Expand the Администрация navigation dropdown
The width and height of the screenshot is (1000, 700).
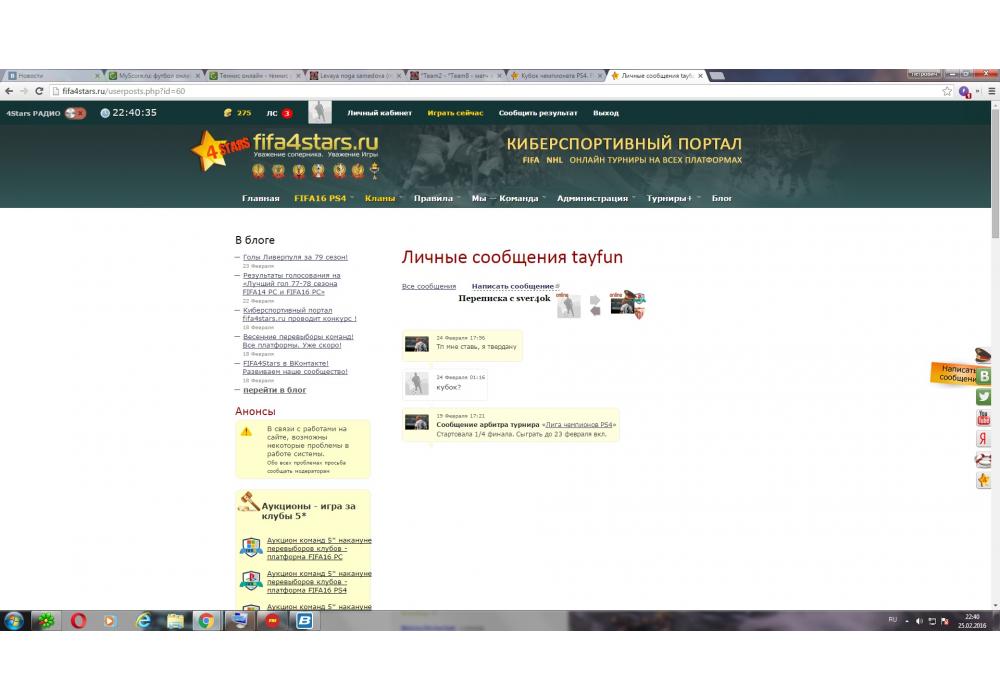coord(594,198)
